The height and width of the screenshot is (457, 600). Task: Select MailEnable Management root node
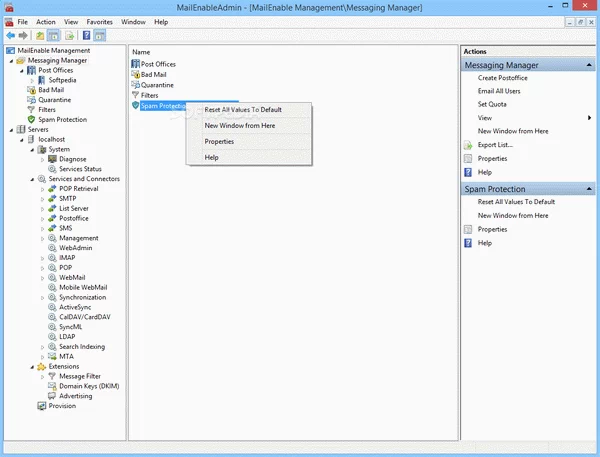click(x=54, y=51)
